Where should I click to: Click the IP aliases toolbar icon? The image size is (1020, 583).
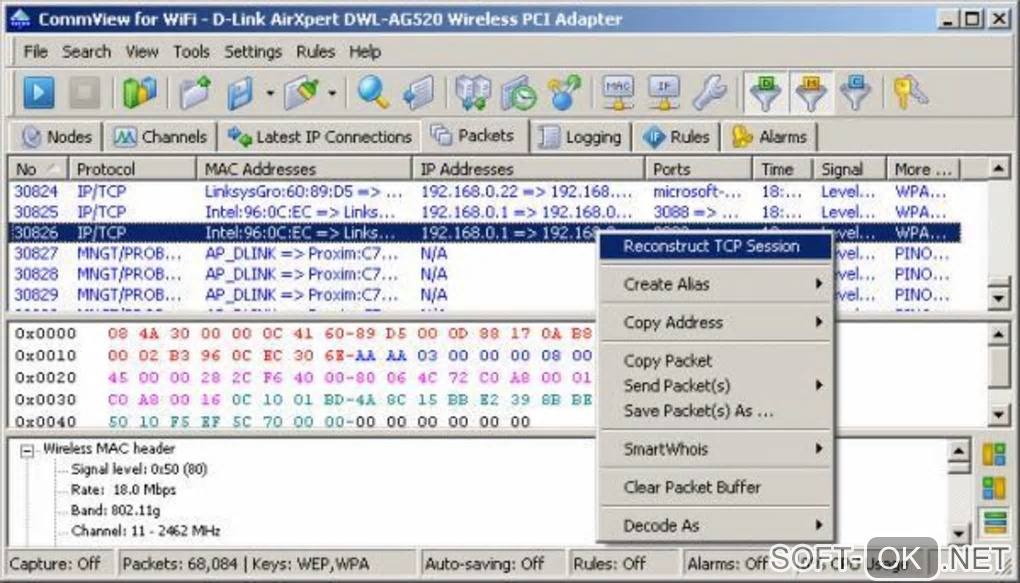click(x=664, y=92)
